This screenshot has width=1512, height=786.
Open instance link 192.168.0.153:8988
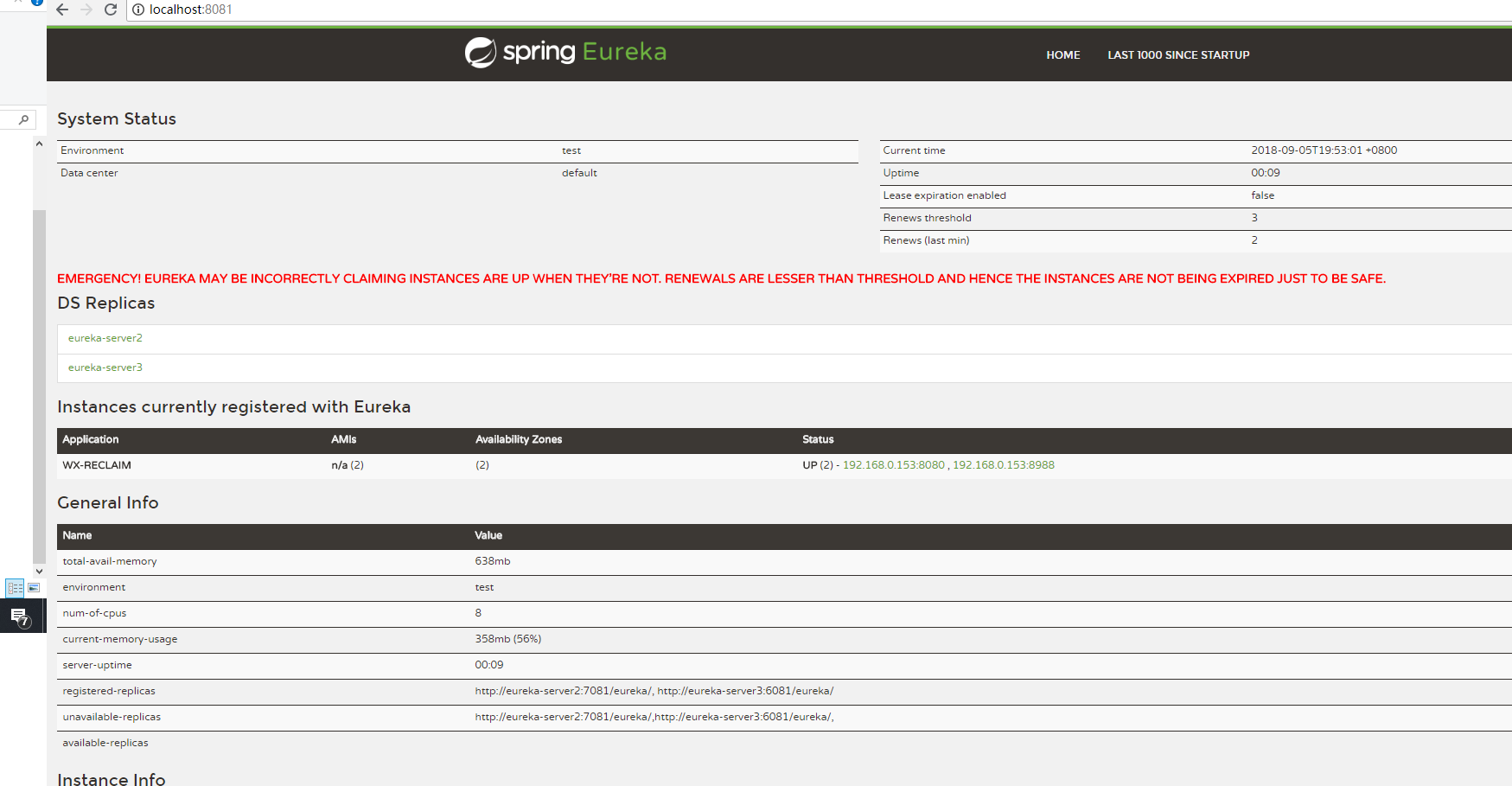pos(1004,465)
